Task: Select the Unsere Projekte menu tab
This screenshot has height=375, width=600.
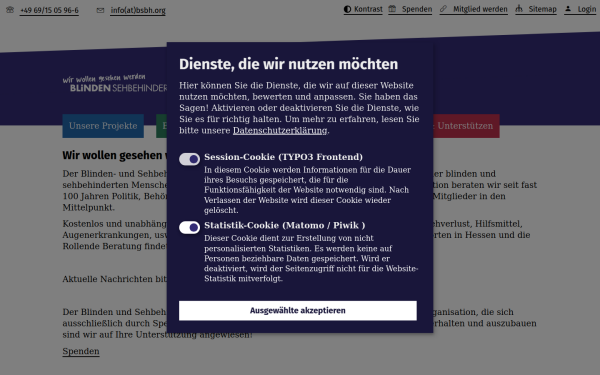Action: point(103,126)
